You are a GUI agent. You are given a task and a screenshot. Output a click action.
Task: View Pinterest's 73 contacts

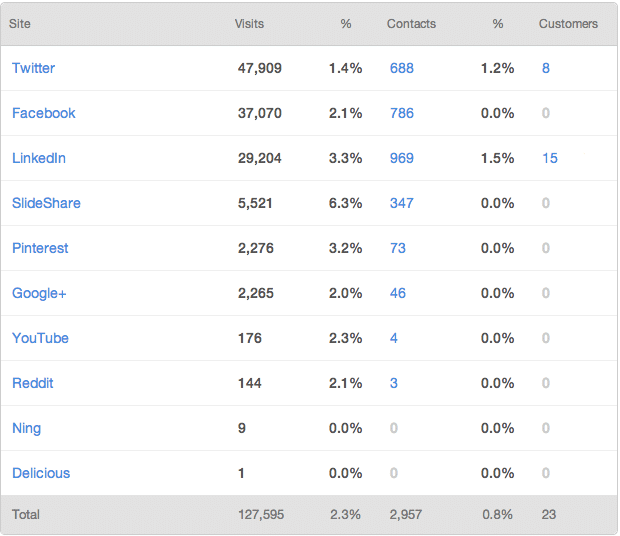pyautogui.click(x=398, y=248)
